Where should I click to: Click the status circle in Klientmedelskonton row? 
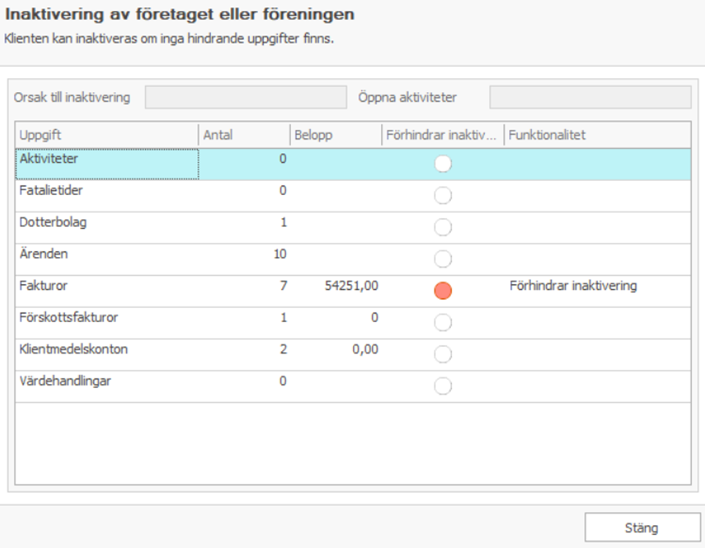(x=443, y=354)
